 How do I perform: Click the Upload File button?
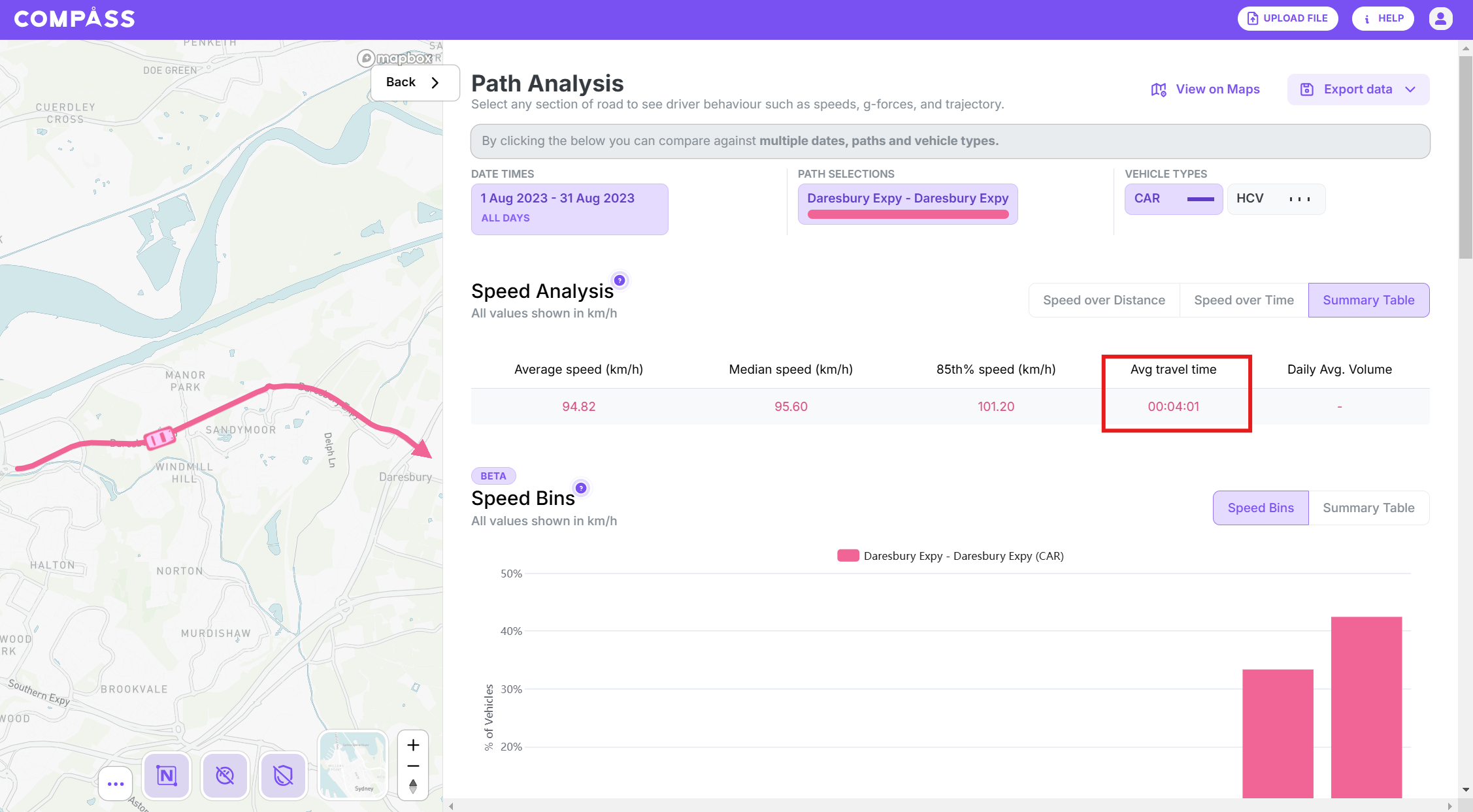click(1287, 18)
